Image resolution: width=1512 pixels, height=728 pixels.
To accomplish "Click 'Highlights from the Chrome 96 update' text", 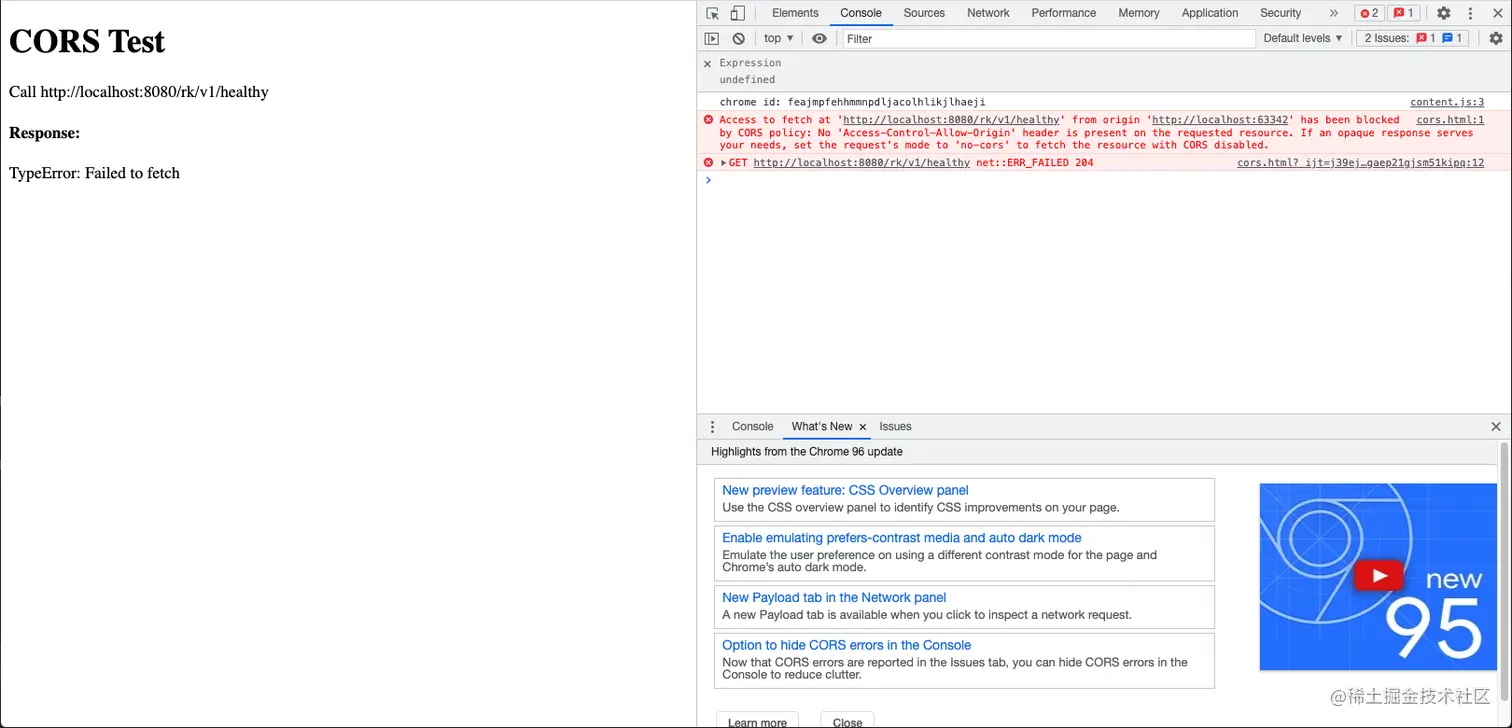I will (x=807, y=452).
